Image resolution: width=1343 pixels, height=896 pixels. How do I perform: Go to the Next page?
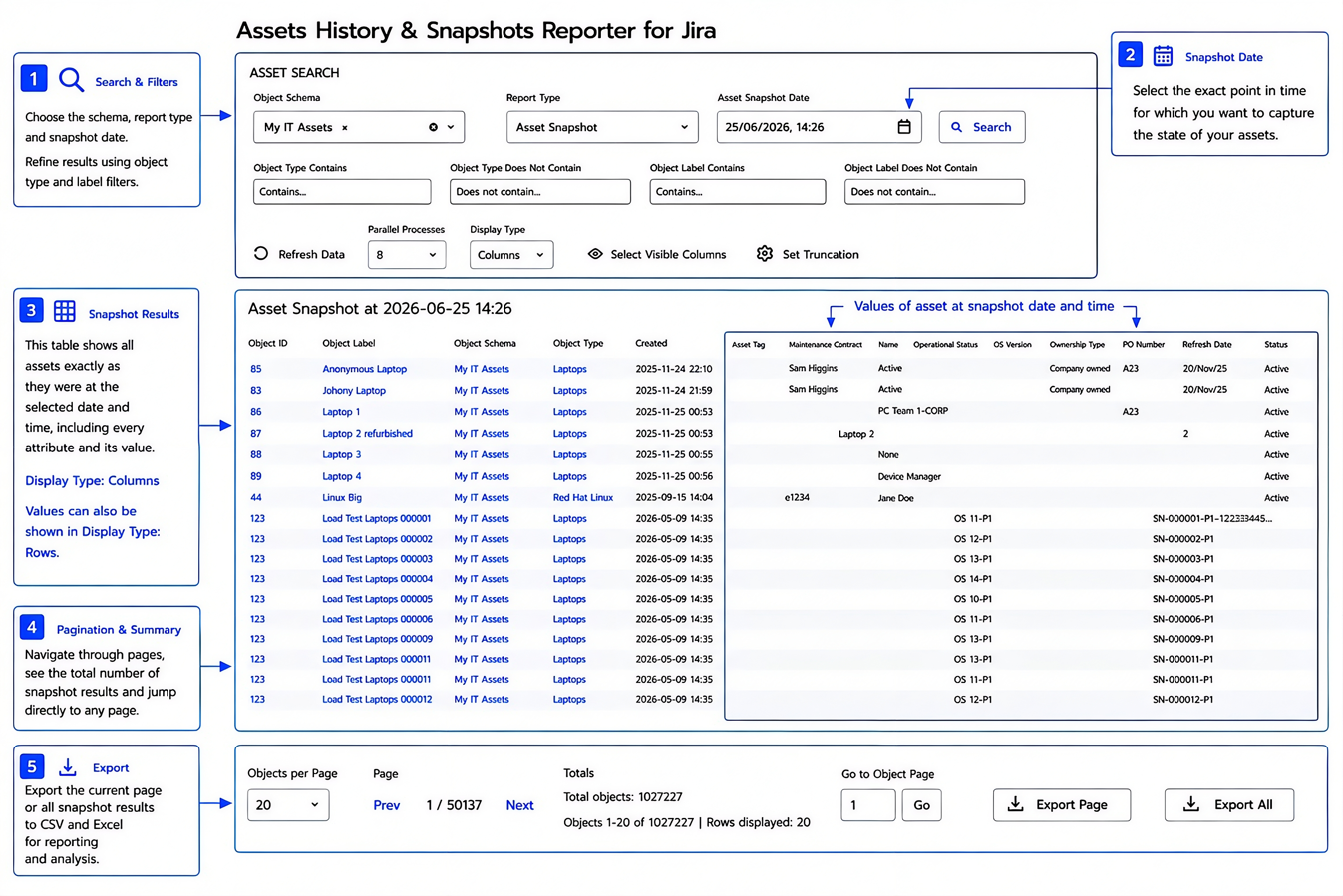519,805
